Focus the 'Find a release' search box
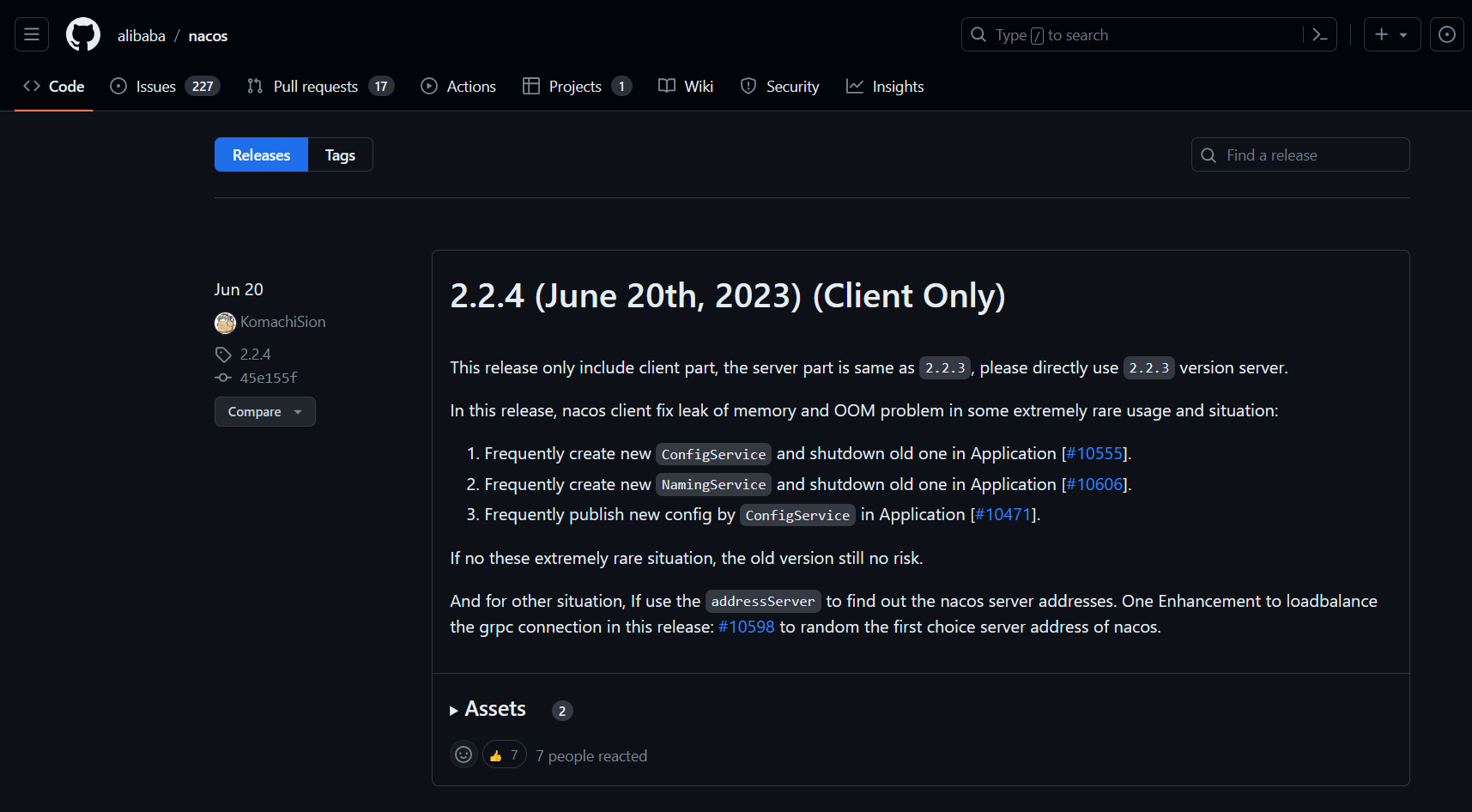The image size is (1472, 812). coord(1300,155)
